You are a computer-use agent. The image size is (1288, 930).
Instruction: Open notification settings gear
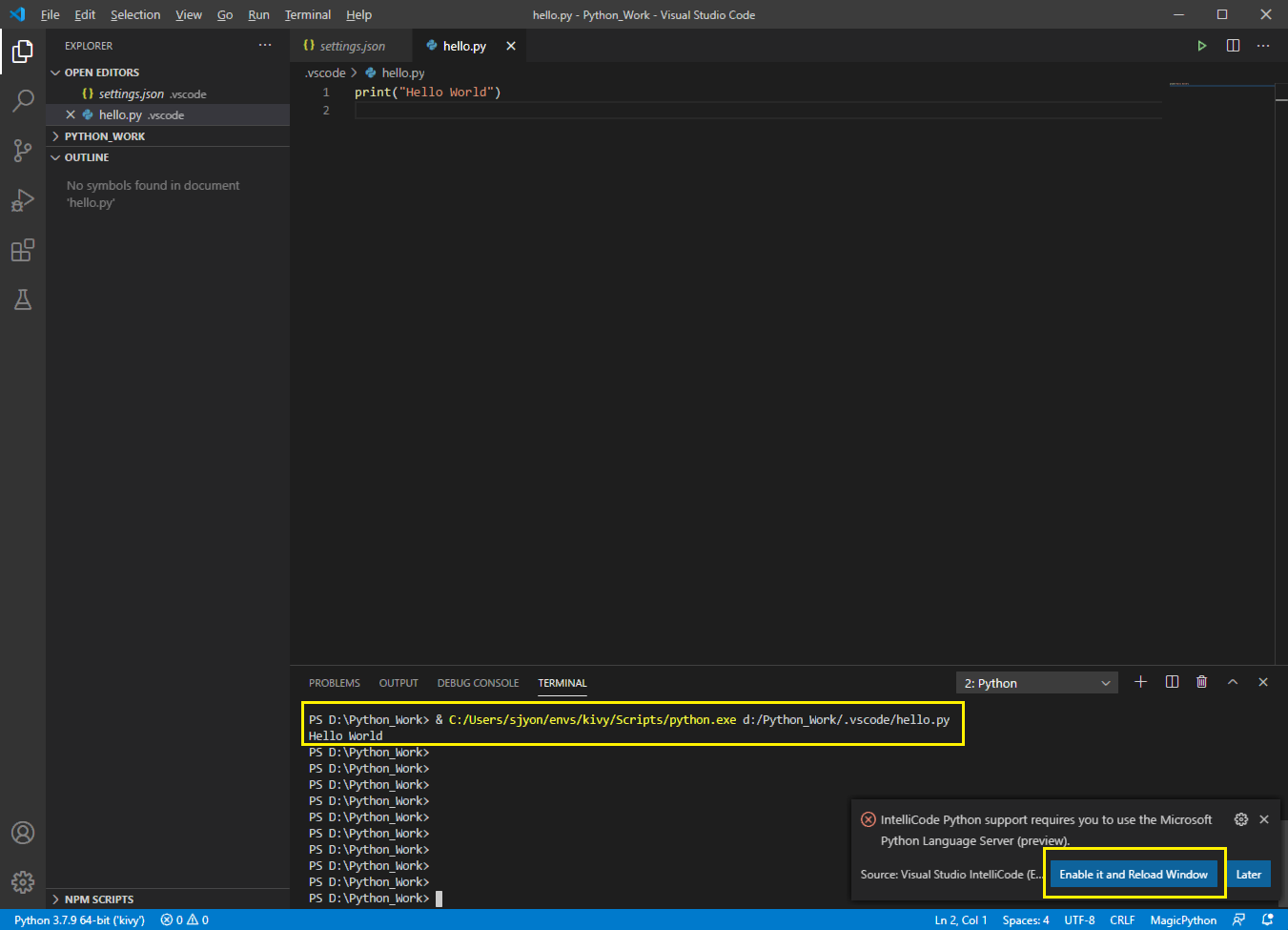(1241, 819)
